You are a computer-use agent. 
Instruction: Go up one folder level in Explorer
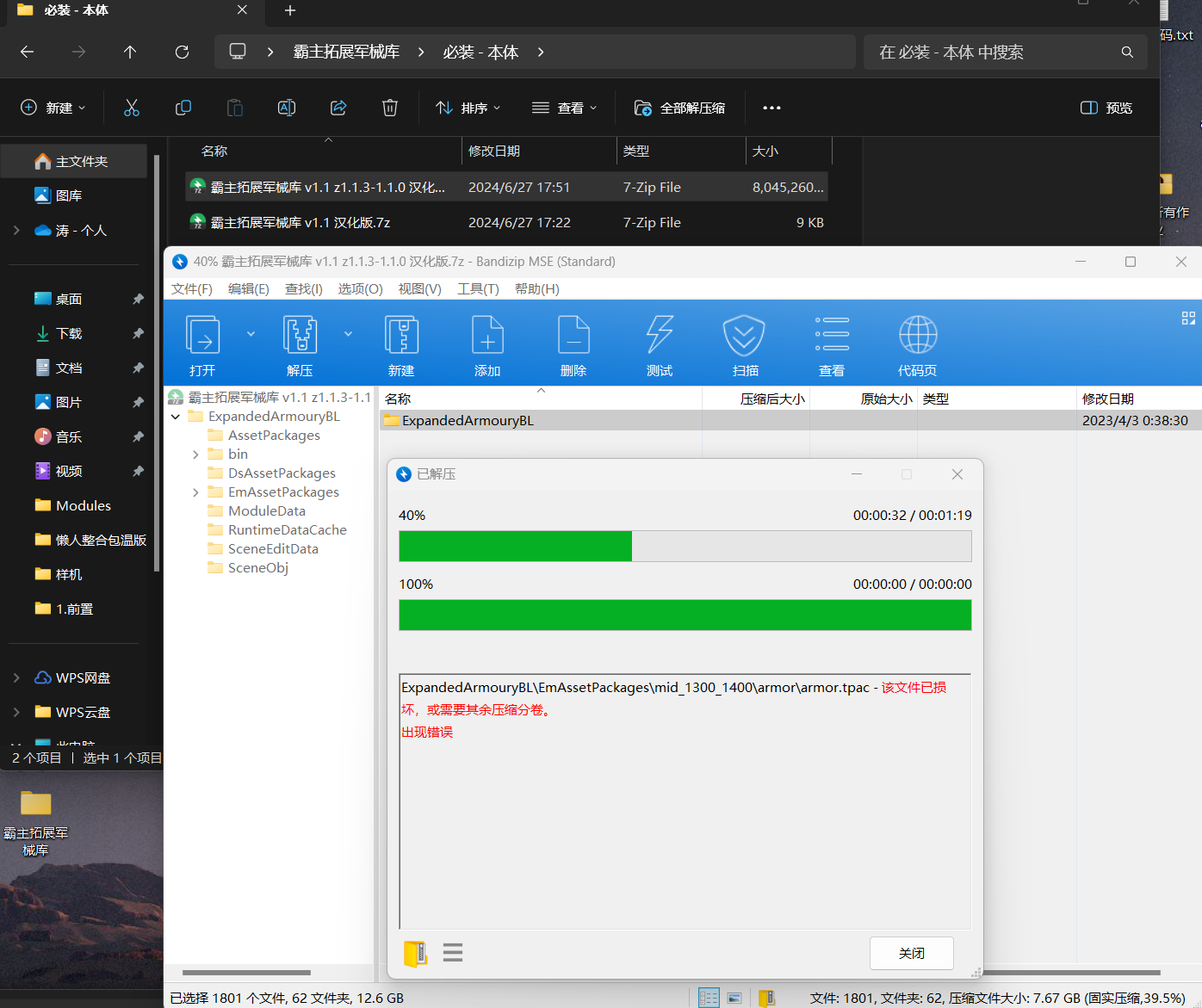point(130,52)
